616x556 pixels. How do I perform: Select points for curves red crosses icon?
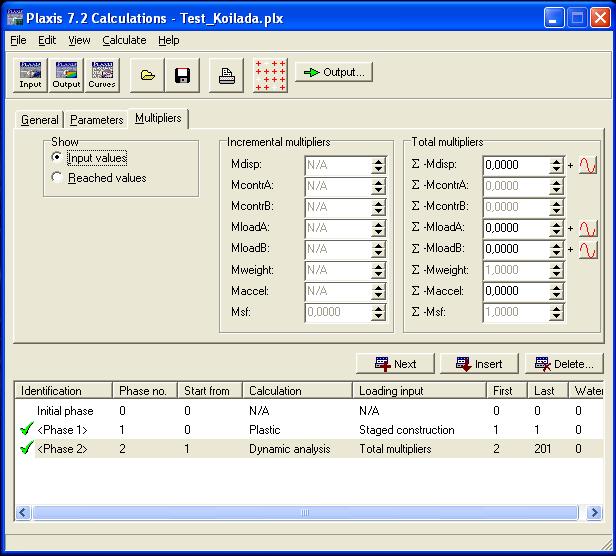tap(270, 75)
